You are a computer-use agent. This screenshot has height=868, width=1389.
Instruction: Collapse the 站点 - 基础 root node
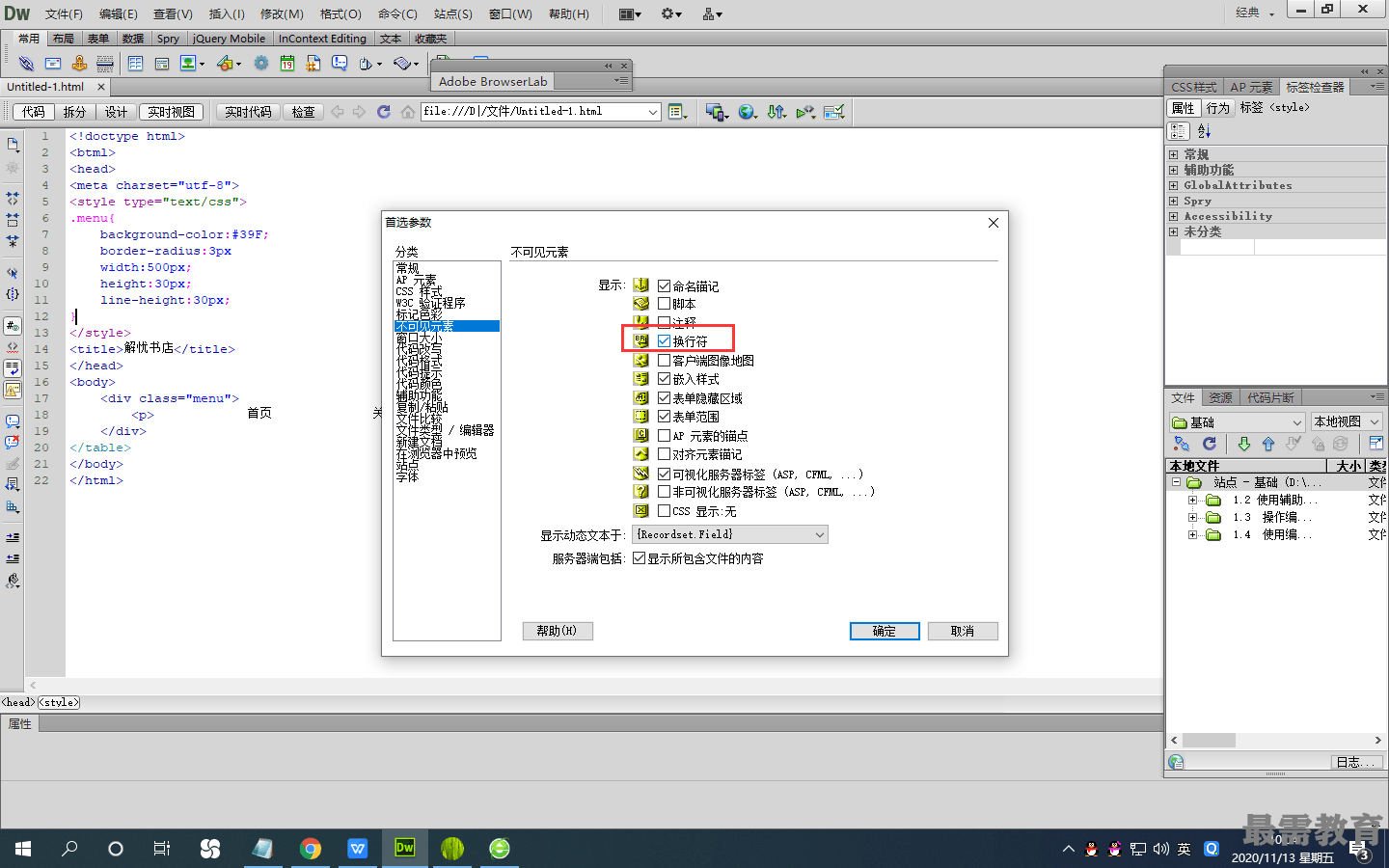point(1176,482)
